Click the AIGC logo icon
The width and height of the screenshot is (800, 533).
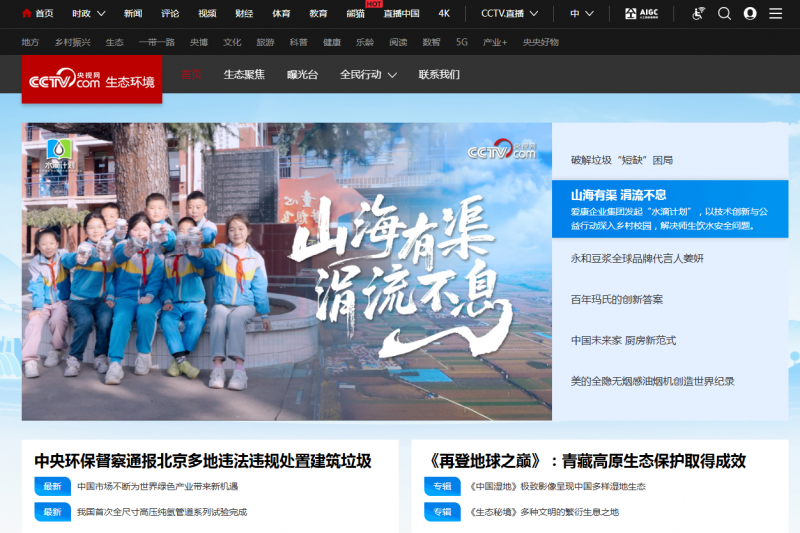point(642,14)
